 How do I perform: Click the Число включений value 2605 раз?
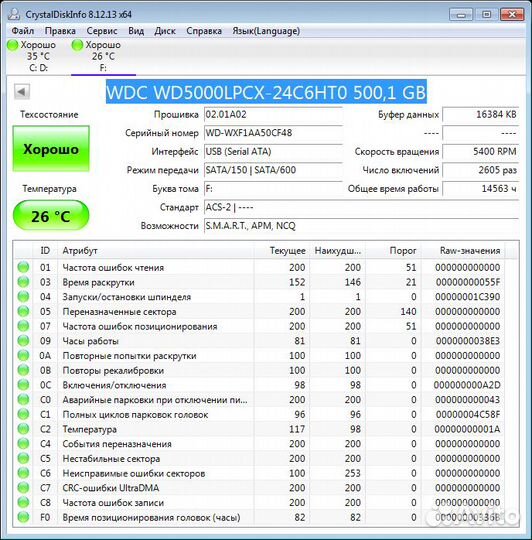[480, 170]
